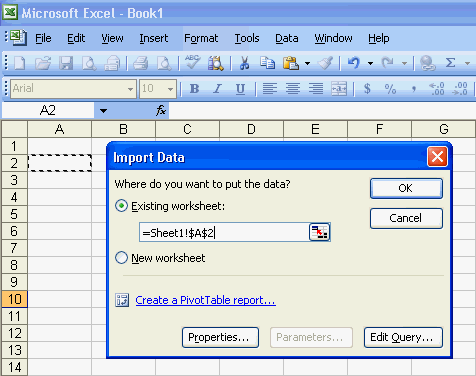Open the Redo history dropdown arrow
Image resolution: width=476 pixels, height=376 pixels.
click(404, 63)
